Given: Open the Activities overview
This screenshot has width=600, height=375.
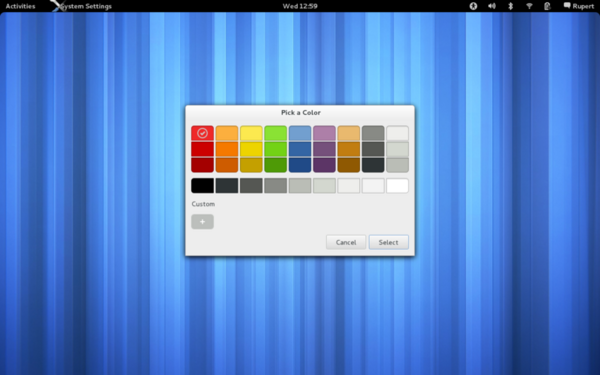Looking at the screenshot, I should coord(20,6).
